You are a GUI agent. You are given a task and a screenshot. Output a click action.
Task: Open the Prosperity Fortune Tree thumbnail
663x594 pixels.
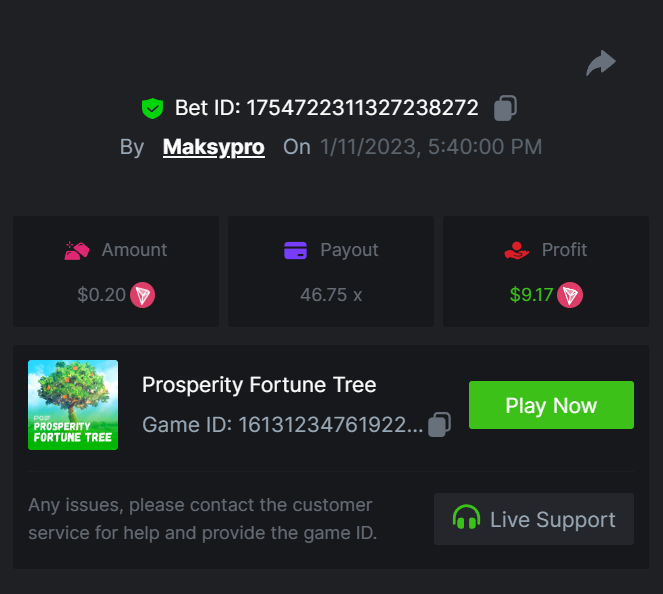click(x=73, y=405)
